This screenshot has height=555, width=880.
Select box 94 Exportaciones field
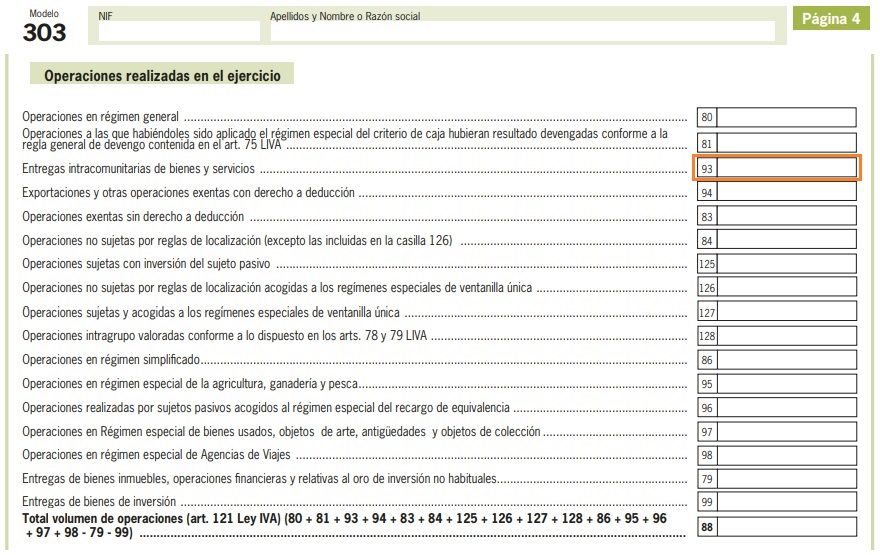click(x=786, y=192)
